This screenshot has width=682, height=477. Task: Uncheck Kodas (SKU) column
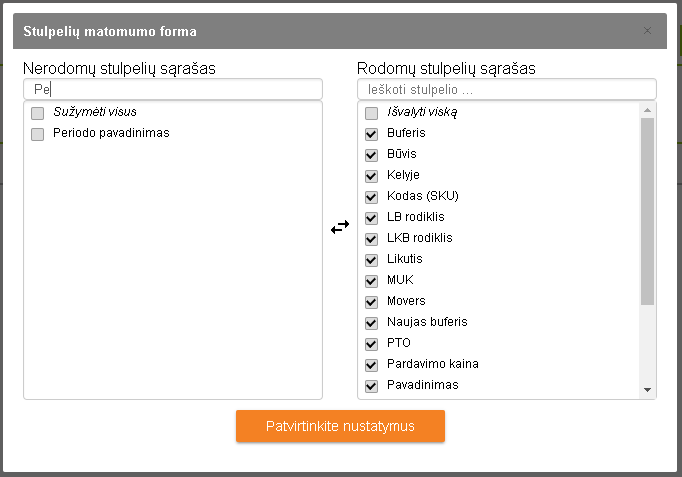372,197
